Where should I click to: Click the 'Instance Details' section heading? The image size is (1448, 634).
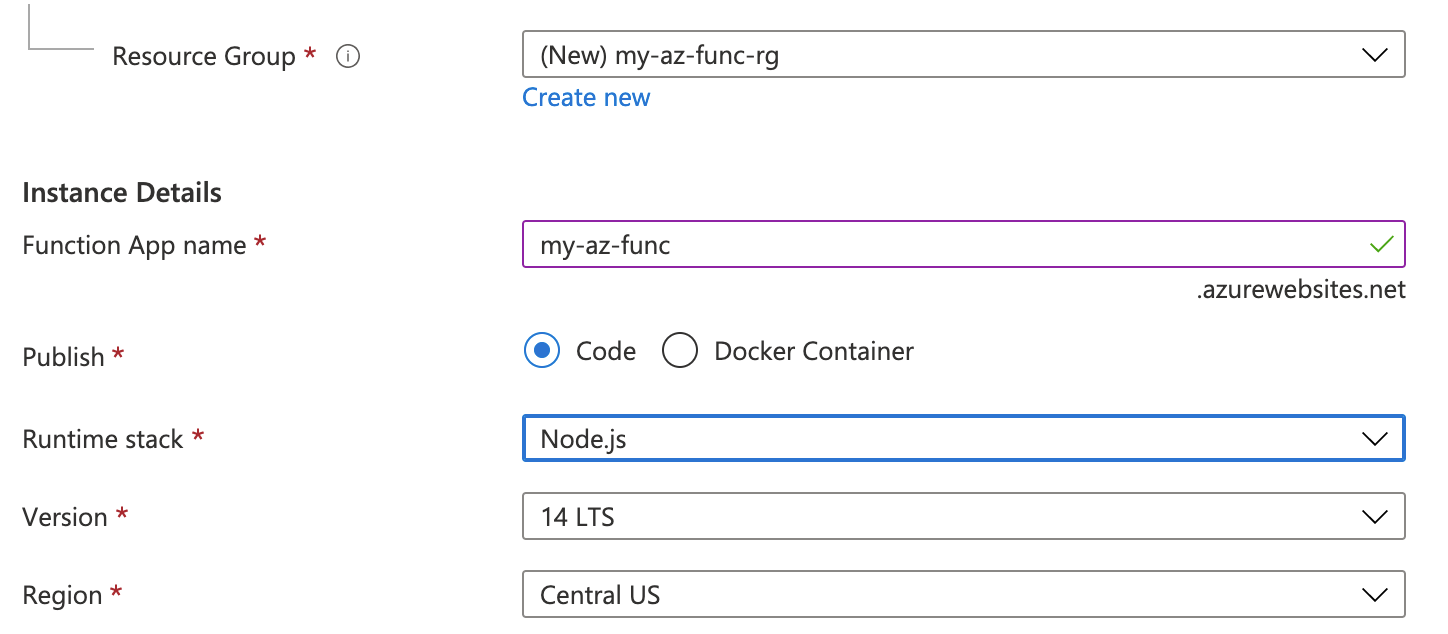tap(122, 192)
